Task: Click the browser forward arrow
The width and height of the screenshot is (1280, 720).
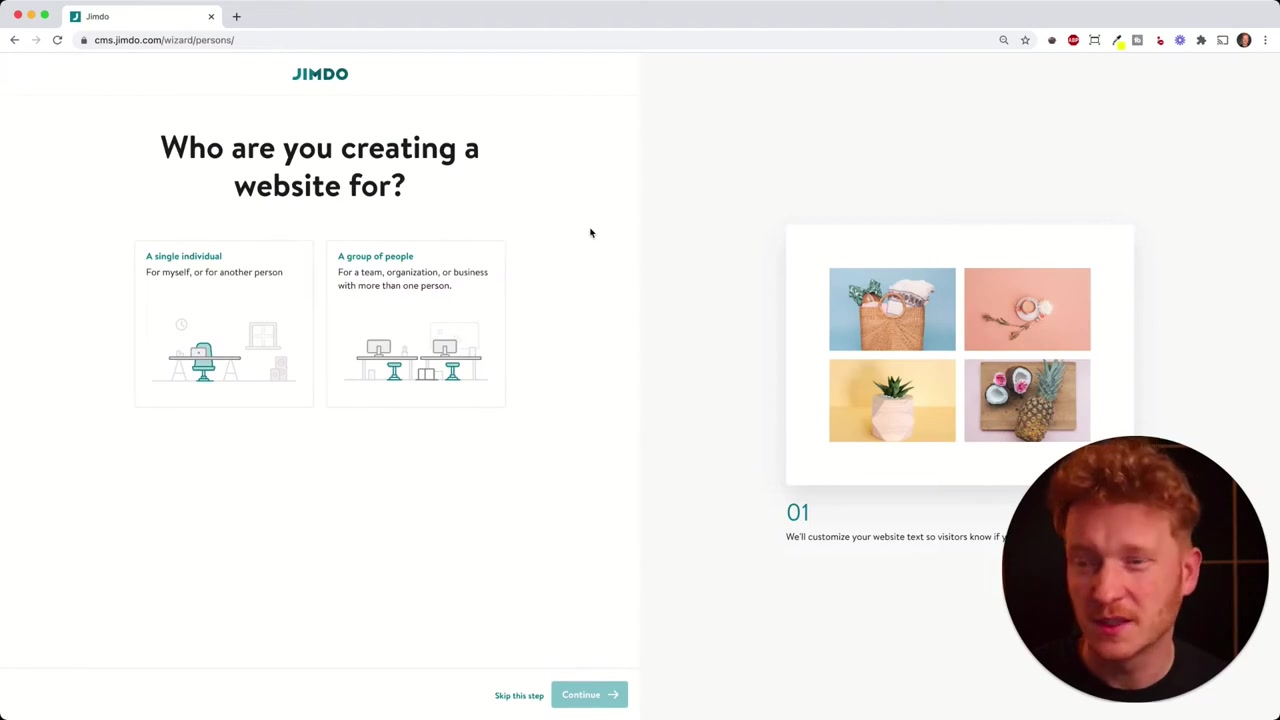Action: click(x=36, y=40)
